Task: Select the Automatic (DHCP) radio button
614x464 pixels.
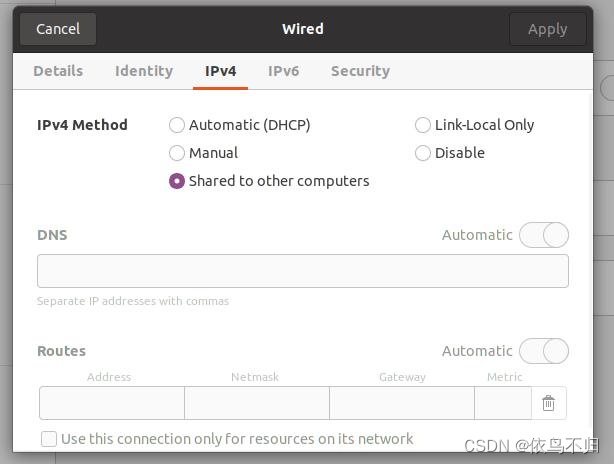Action: point(177,125)
